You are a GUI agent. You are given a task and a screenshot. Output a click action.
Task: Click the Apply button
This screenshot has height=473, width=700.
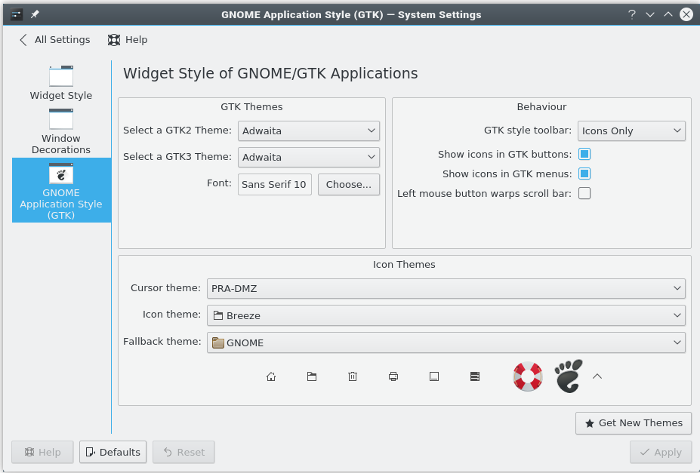pyautogui.click(x=661, y=452)
